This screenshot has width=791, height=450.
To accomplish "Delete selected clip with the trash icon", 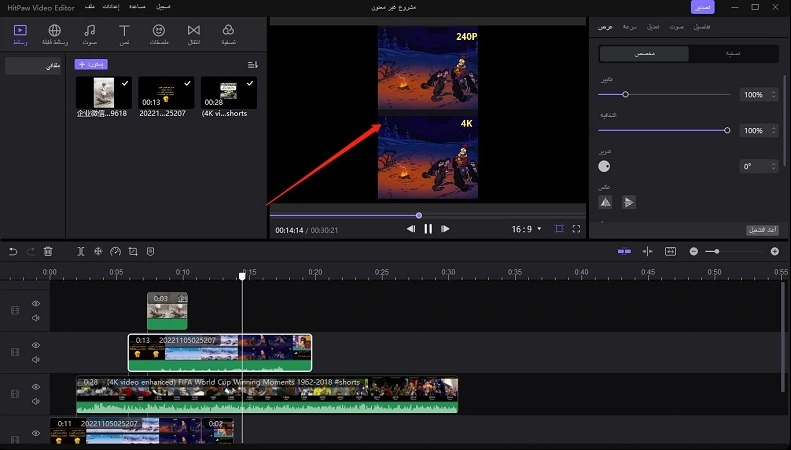I will tap(48, 251).
